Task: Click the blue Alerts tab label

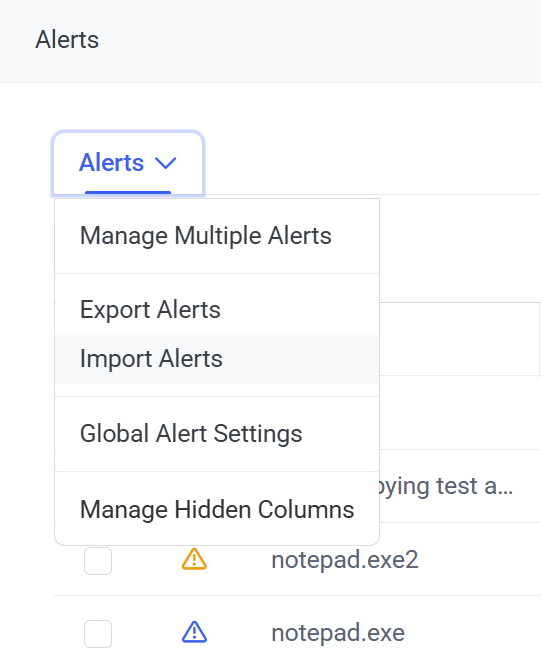Action: [x=112, y=162]
